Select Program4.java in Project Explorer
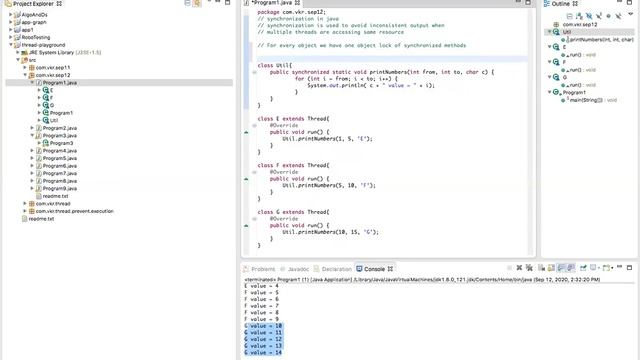The width and height of the screenshot is (640, 360). (60, 151)
